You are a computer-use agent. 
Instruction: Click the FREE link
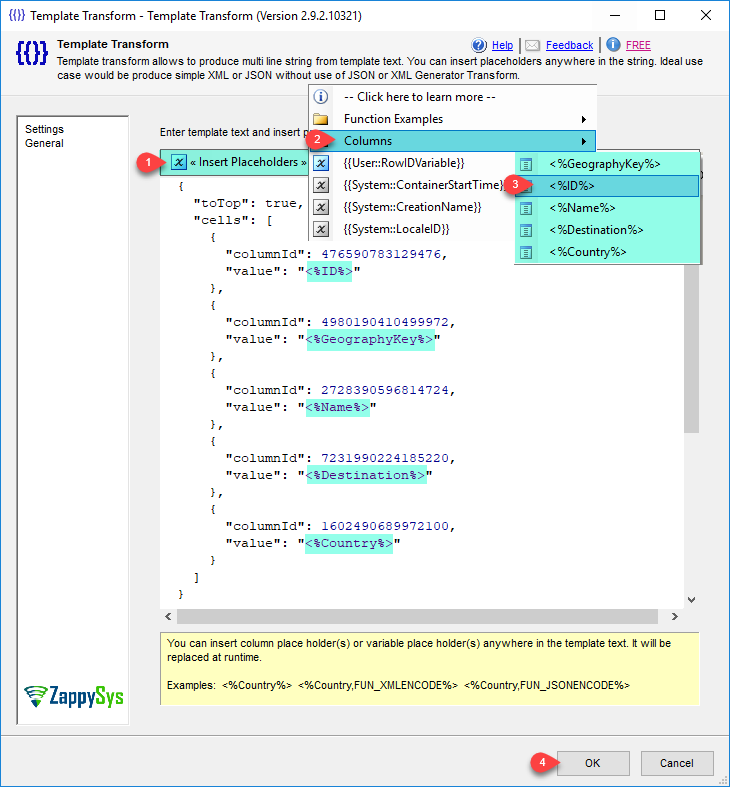(638, 45)
